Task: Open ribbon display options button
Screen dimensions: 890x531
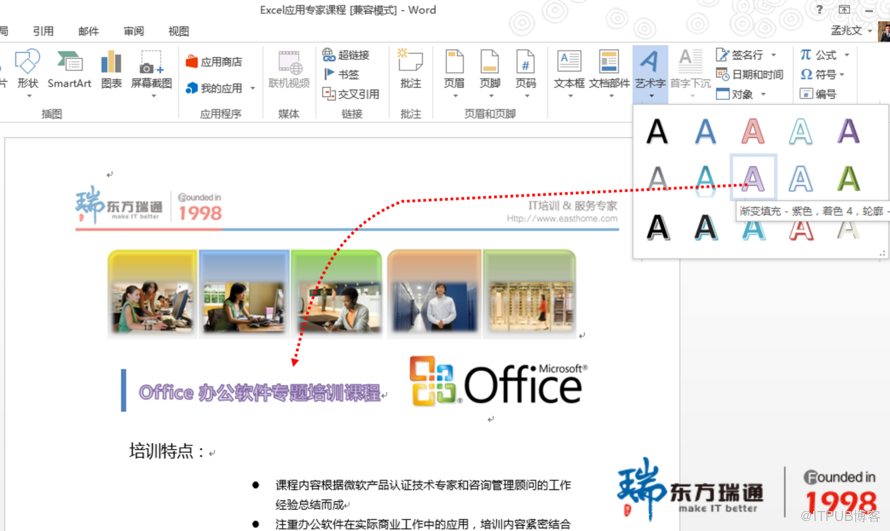Action: click(x=845, y=10)
